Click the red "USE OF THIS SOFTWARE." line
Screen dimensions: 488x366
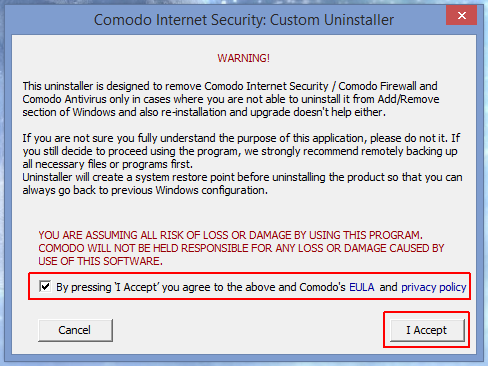point(100,261)
